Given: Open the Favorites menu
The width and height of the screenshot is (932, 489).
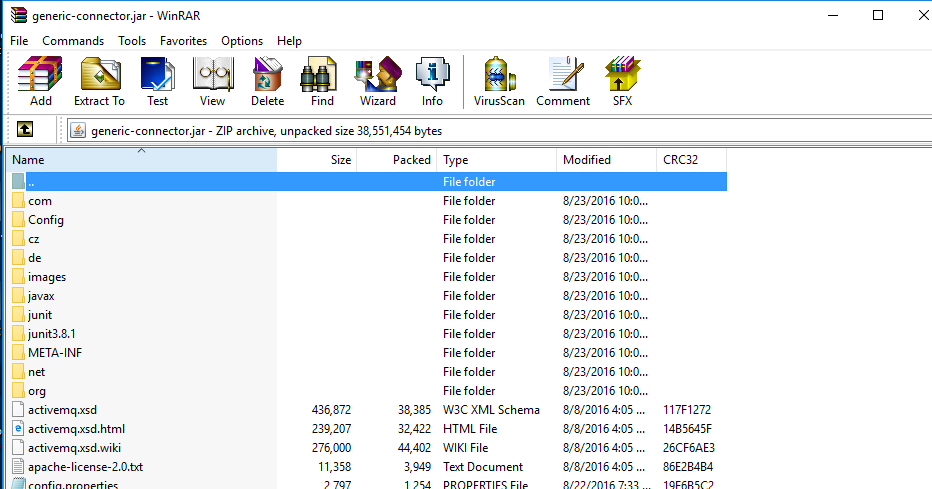Looking at the screenshot, I should 183,41.
